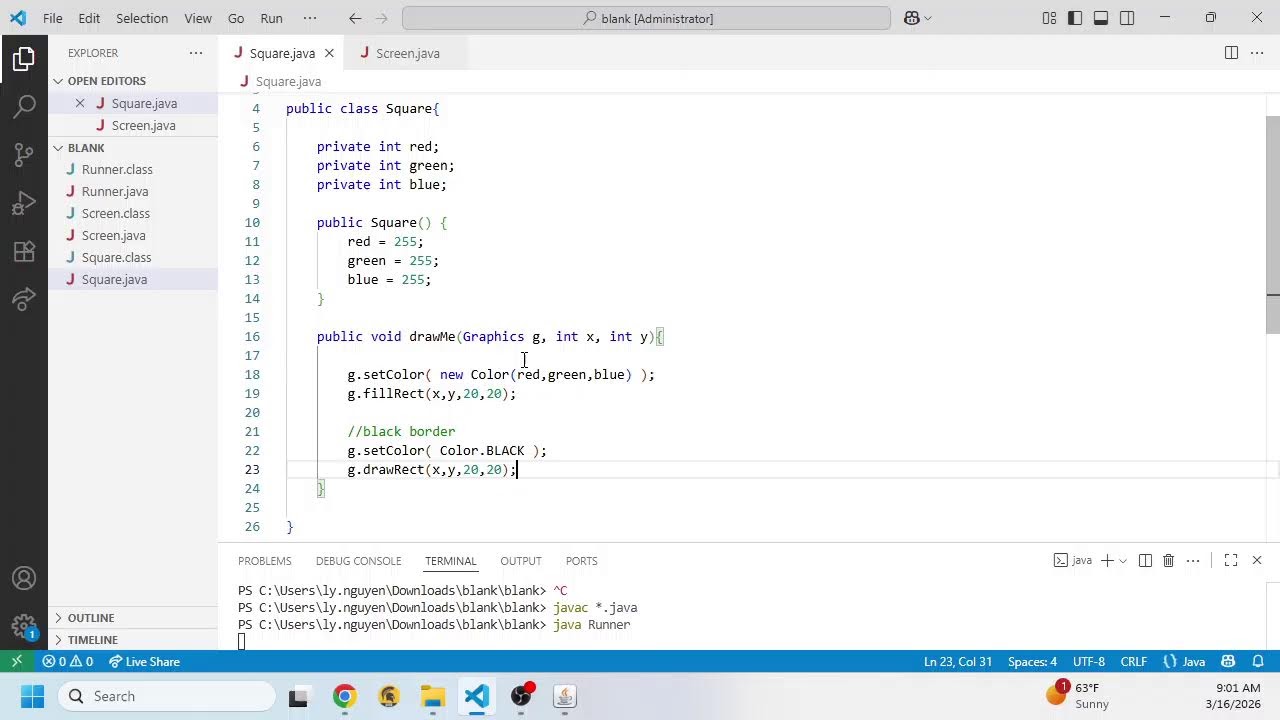Open the Customize Layout icon
This screenshot has height=720, width=1280.
pos(1049,18)
